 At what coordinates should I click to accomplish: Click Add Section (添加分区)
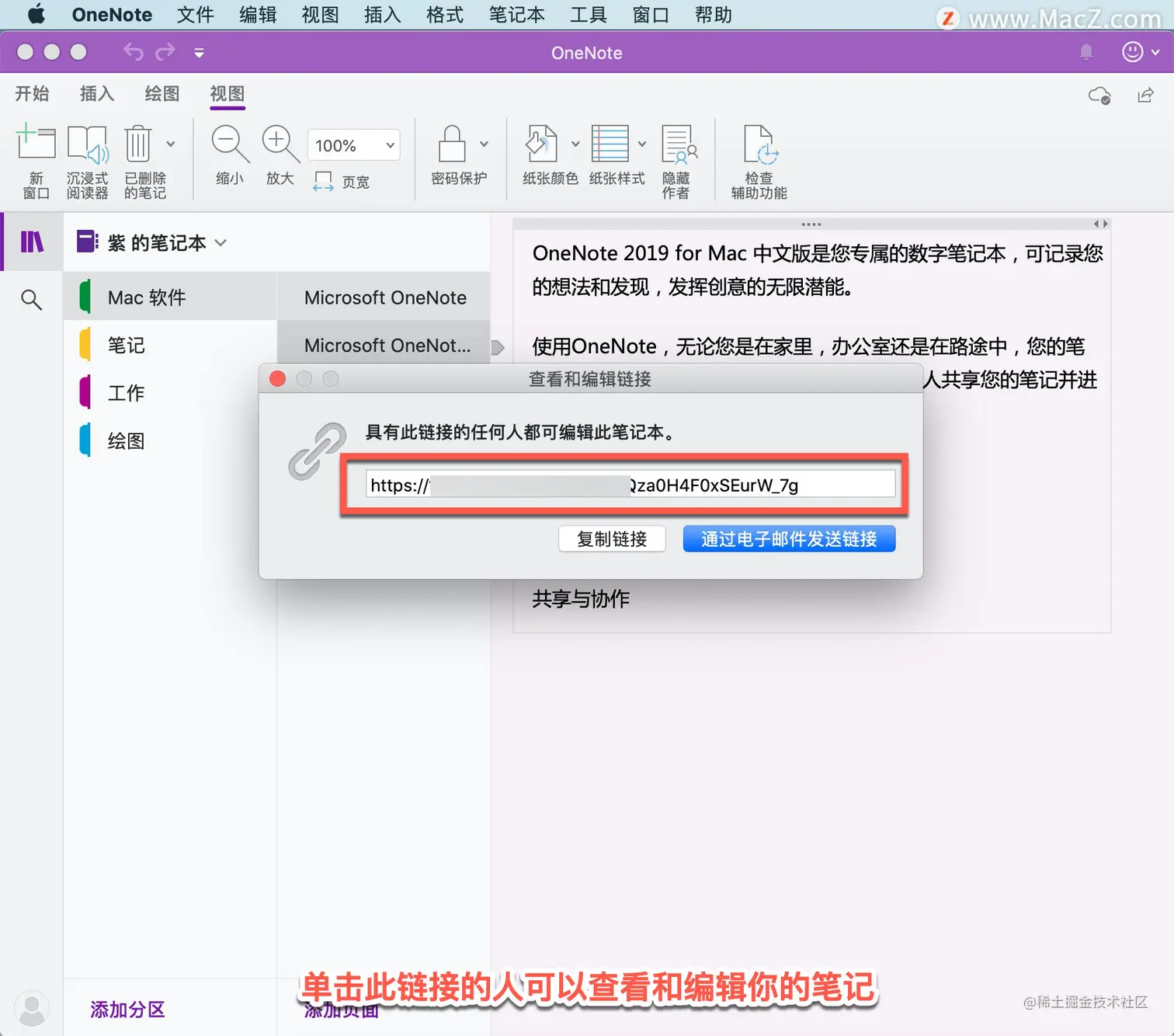point(128,1009)
